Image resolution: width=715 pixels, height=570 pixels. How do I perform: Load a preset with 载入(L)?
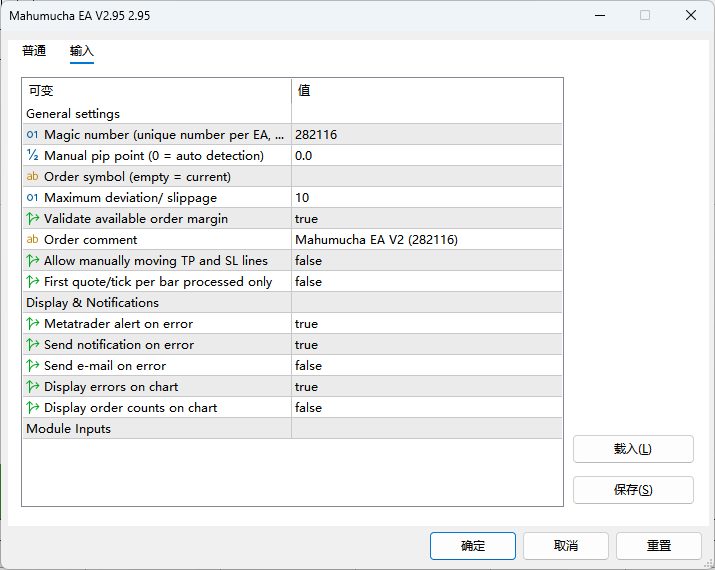click(633, 449)
